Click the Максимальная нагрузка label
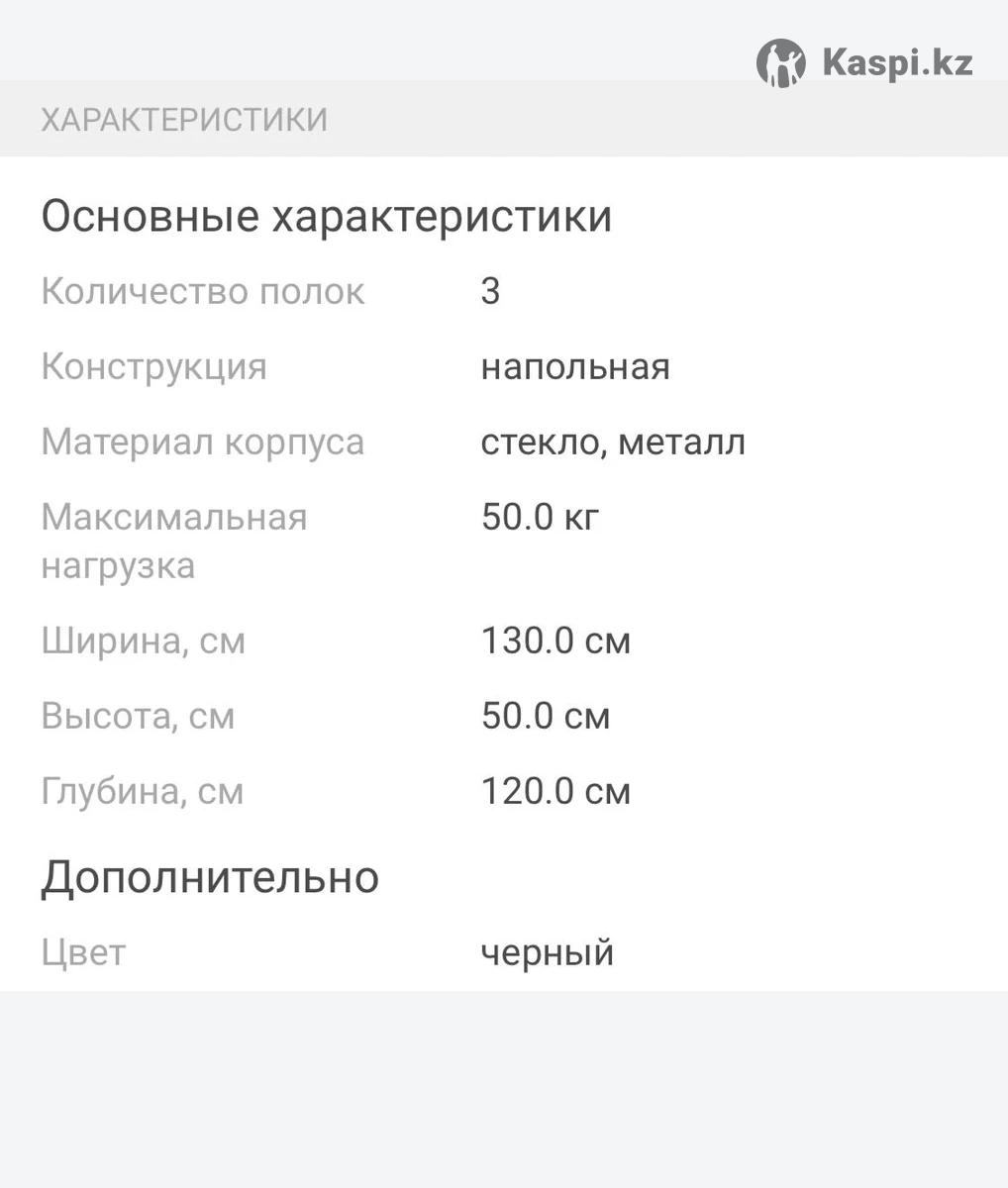This screenshot has width=1008, height=1188. click(x=174, y=542)
